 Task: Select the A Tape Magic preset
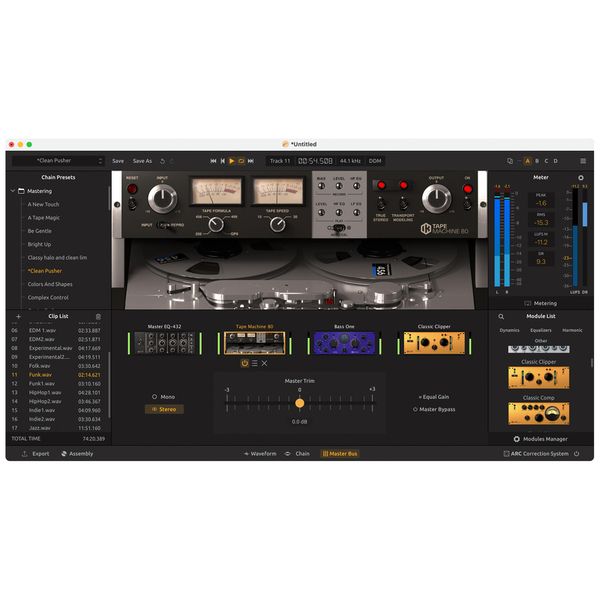coord(44,218)
